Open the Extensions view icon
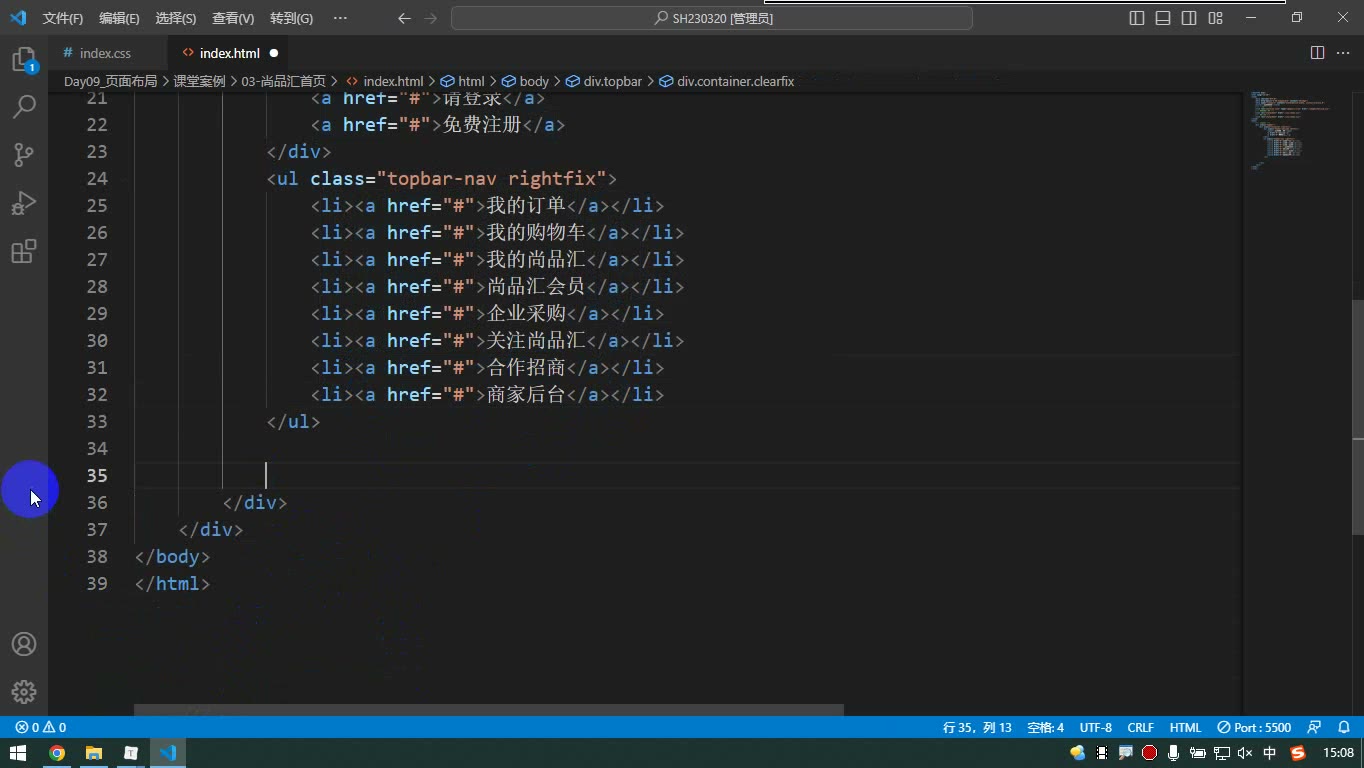The image size is (1364, 768). click(x=24, y=251)
